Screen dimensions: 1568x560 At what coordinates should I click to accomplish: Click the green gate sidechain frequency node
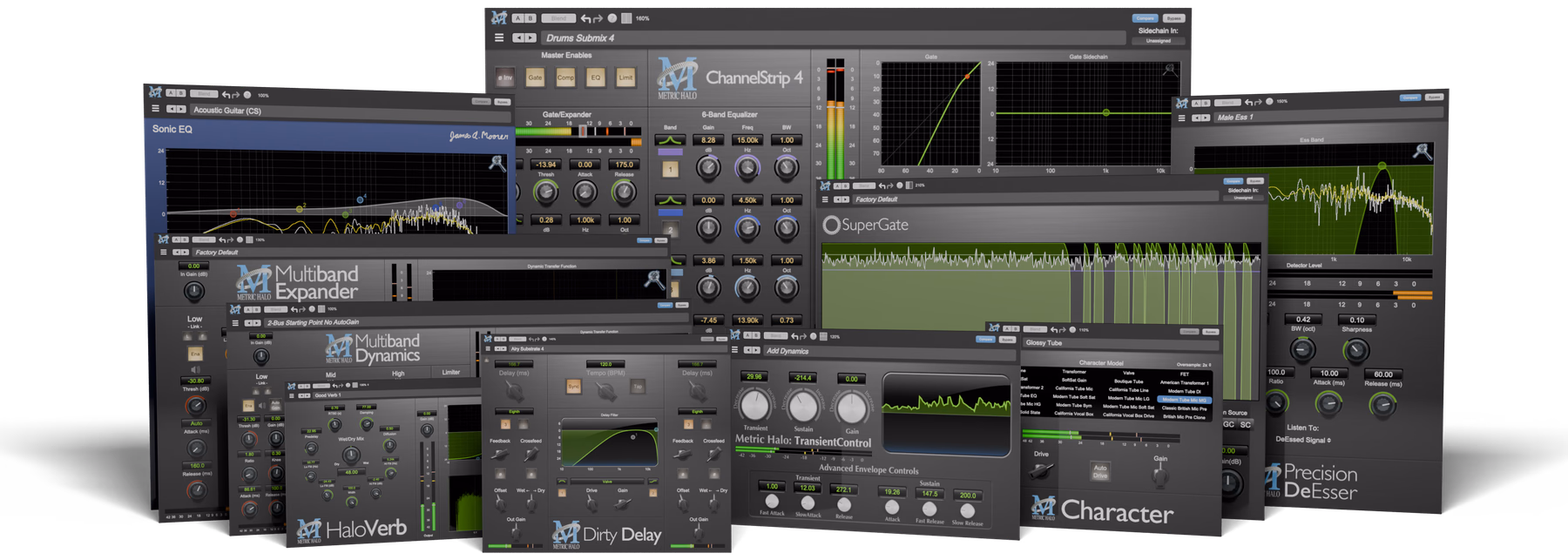1106,112
